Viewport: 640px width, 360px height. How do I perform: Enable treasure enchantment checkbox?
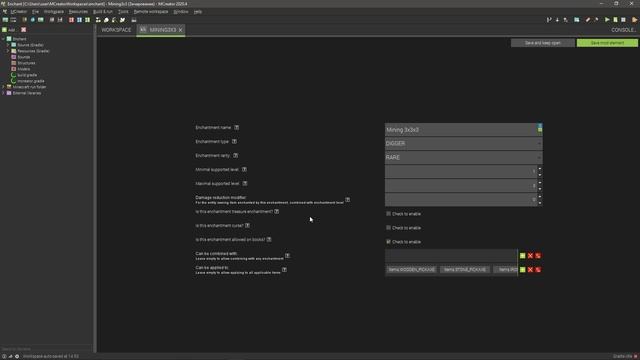click(389, 213)
